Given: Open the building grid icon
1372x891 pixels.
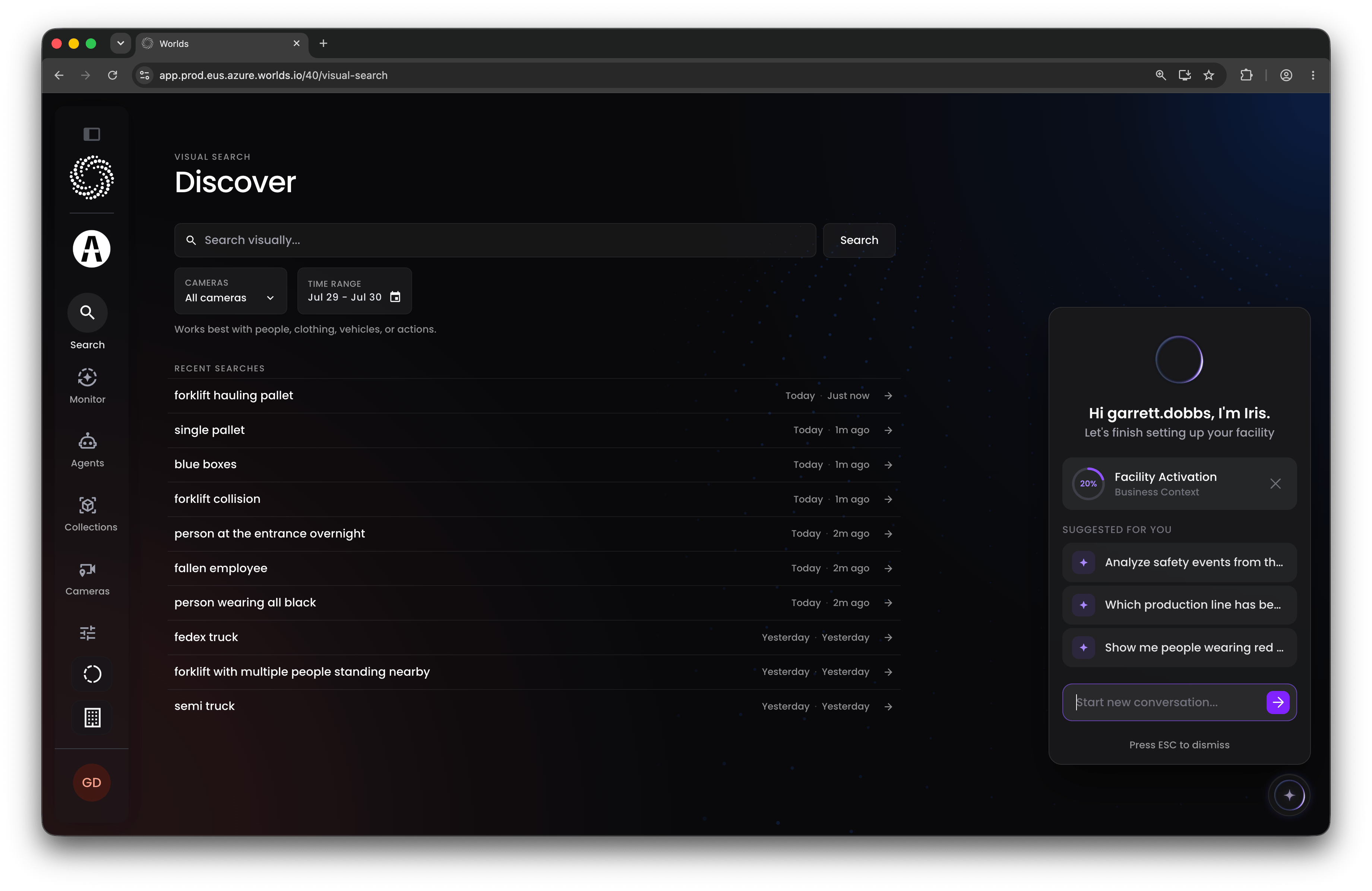Looking at the screenshot, I should [x=92, y=717].
